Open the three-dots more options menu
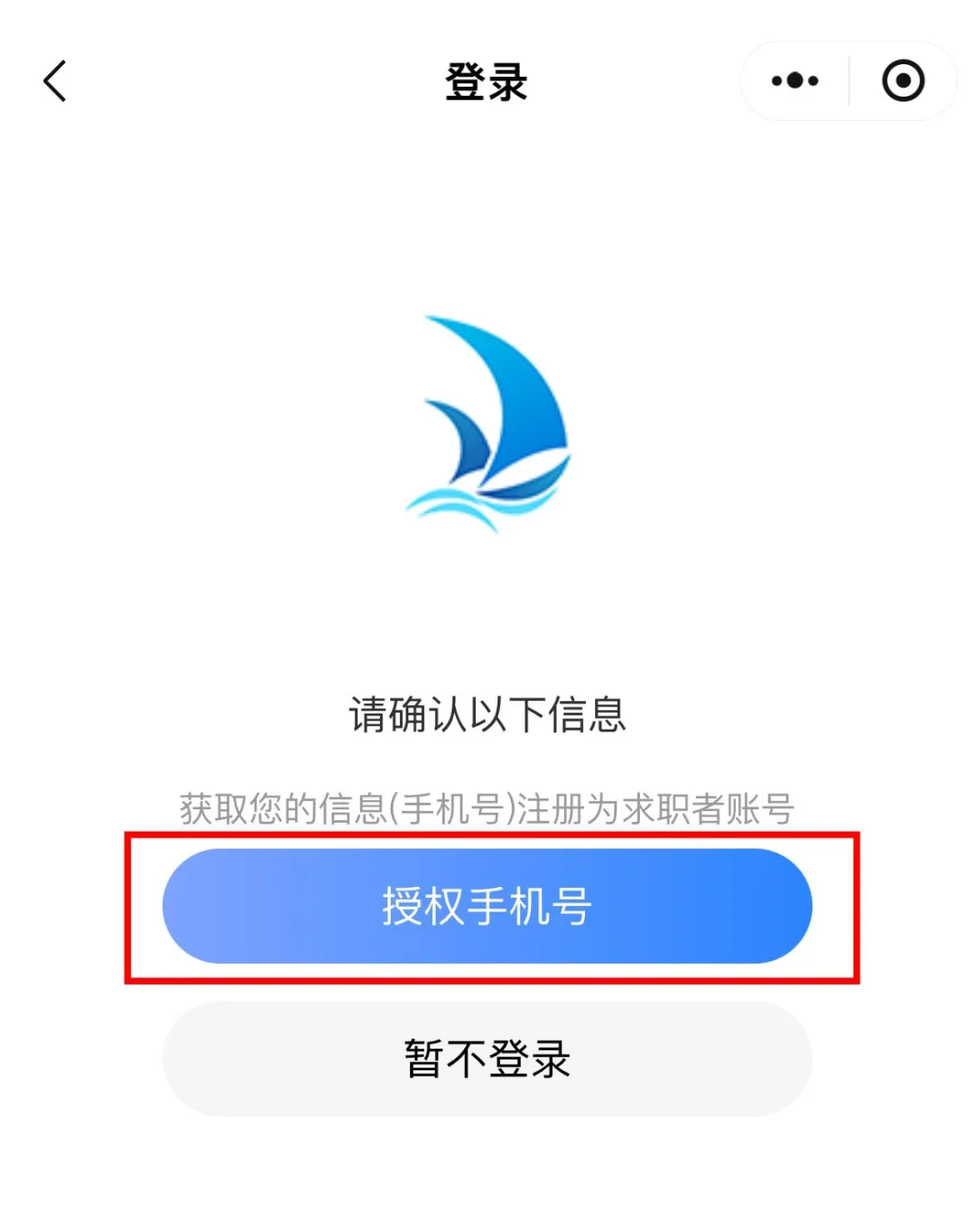Image resolution: width=975 pixels, height=1232 pixels. click(794, 81)
